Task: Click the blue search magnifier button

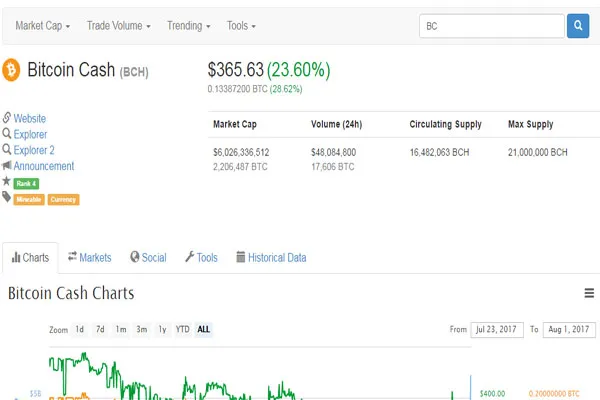Action: (578, 26)
